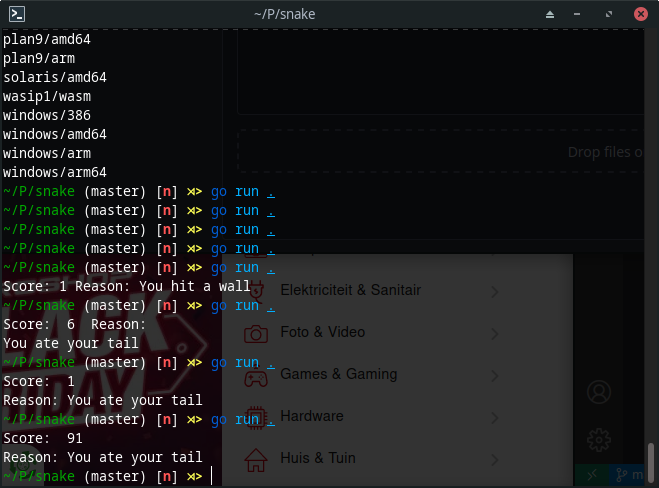The width and height of the screenshot is (659, 488).
Task: Select the Games & Gaming category label
Action: tap(338, 374)
